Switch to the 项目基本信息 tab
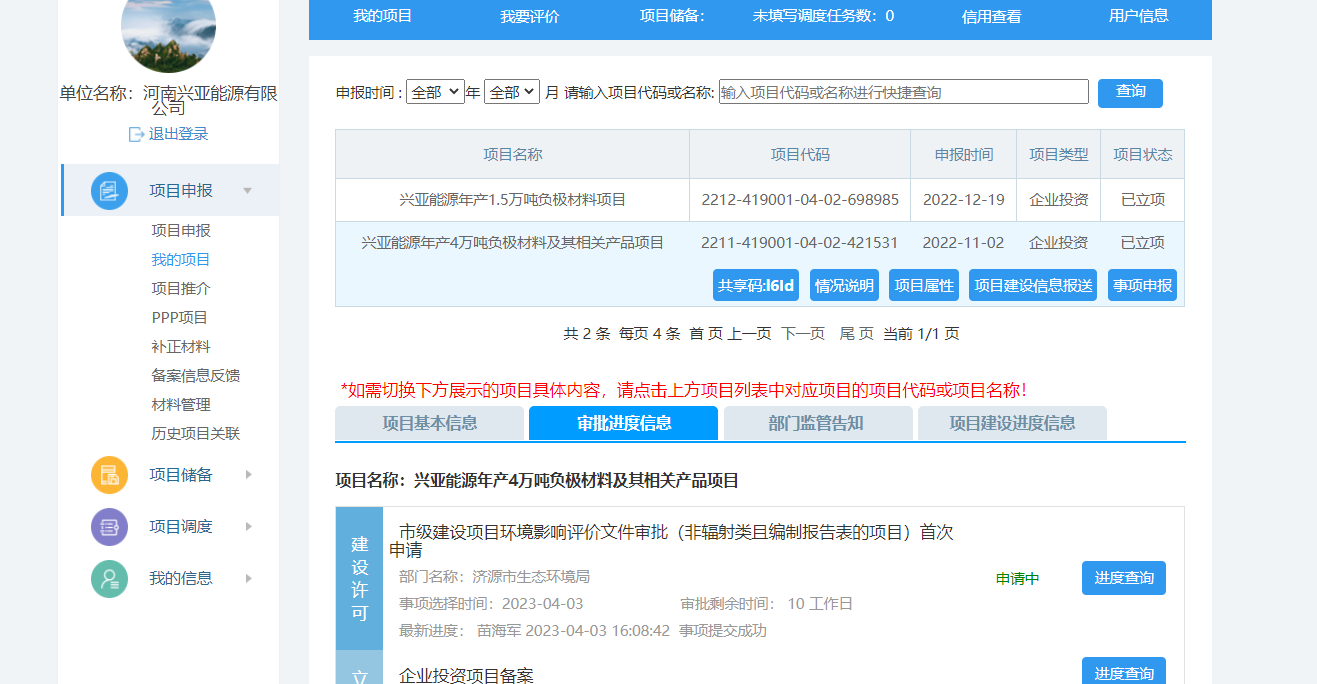Viewport: 1317px width, 684px height. click(x=429, y=423)
